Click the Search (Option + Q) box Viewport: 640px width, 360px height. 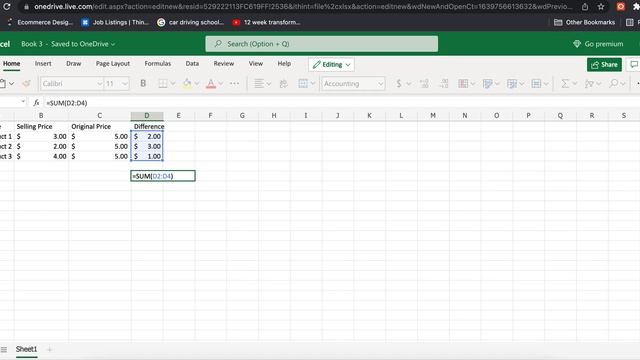pyautogui.click(x=322, y=44)
